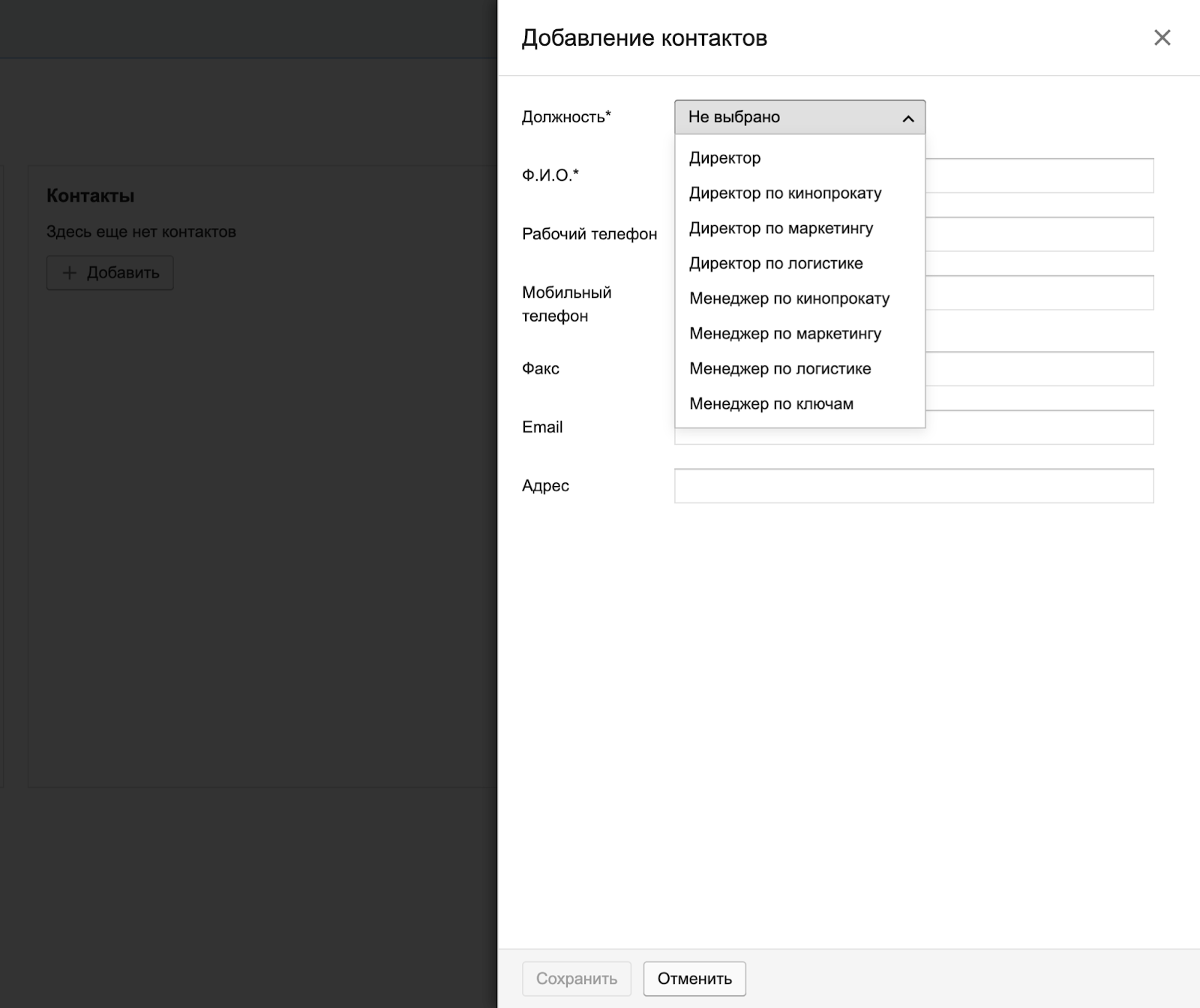Click the plus Добавить contact button
1200x1008 pixels.
click(x=110, y=273)
